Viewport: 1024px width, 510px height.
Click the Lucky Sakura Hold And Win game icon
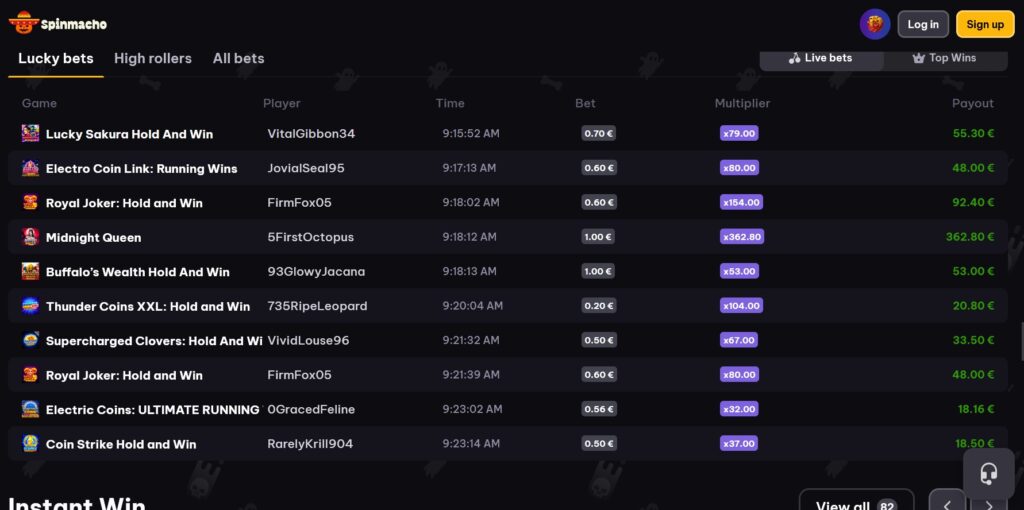coord(30,133)
